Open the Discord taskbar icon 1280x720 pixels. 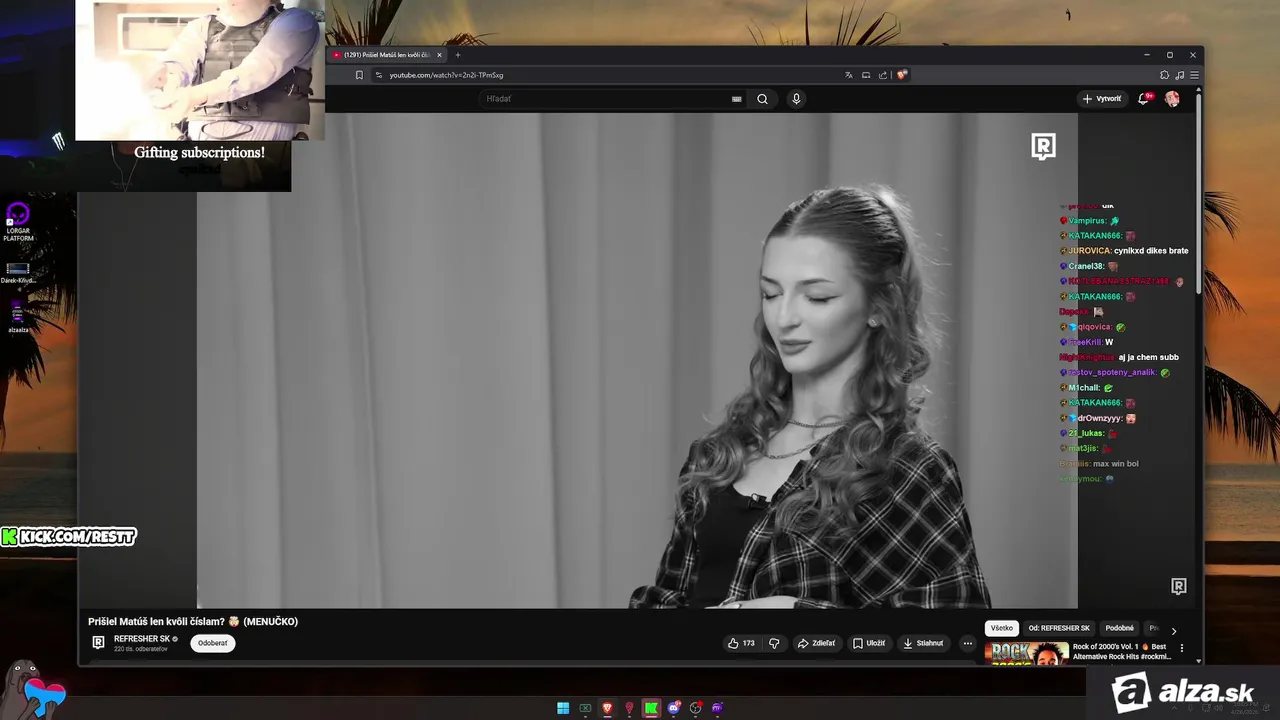pyautogui.click(x=674, y=708)
